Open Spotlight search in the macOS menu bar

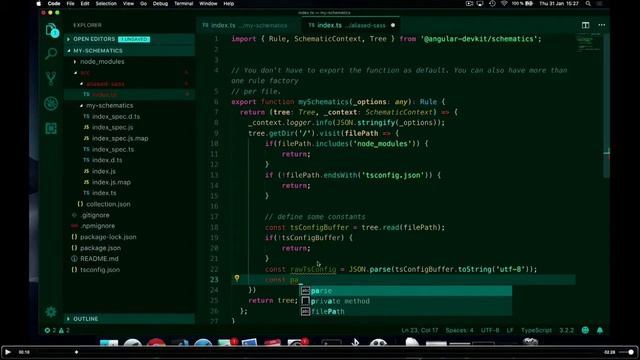tap(588, 4)
